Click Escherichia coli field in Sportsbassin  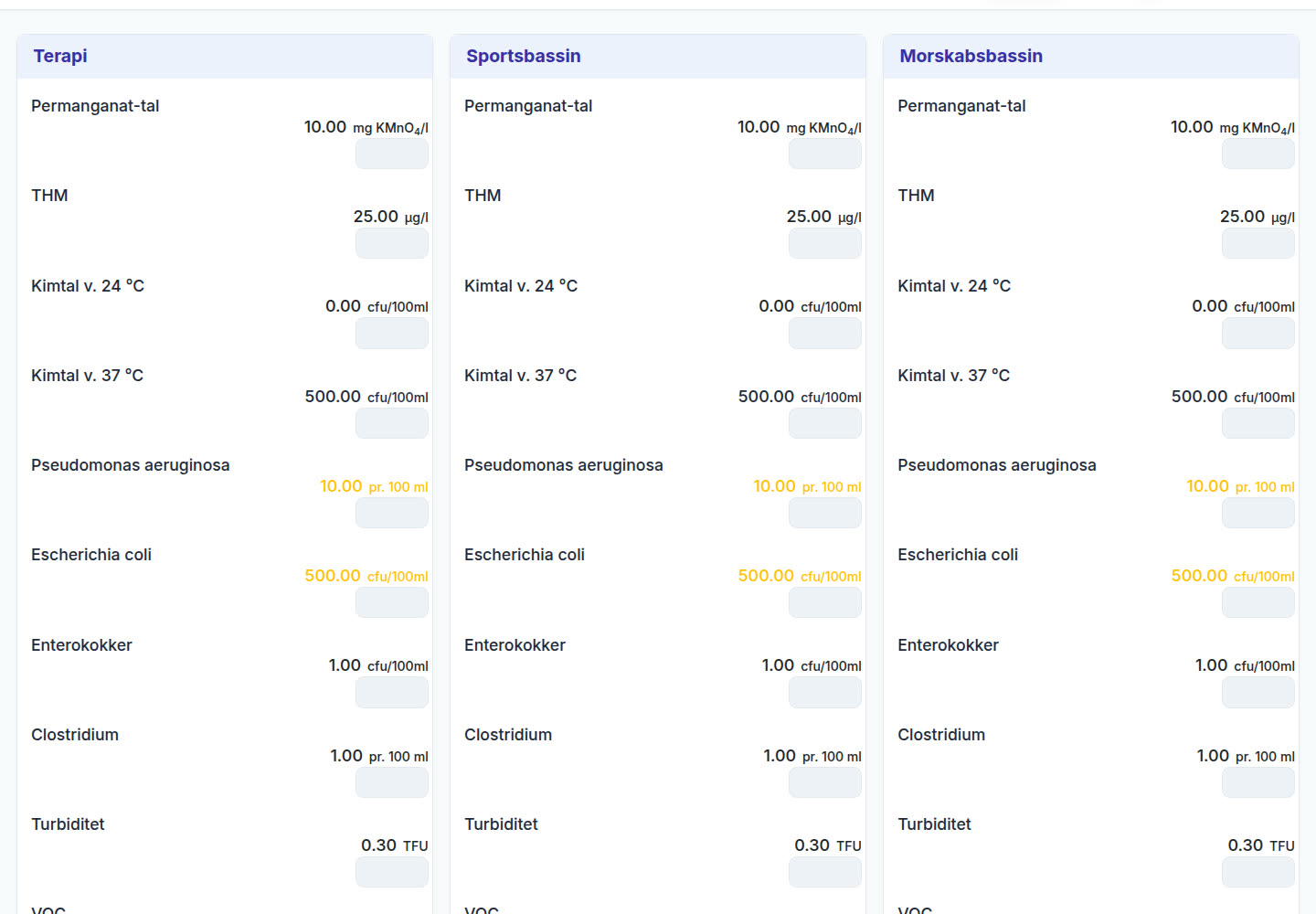[x=824, y=602]
